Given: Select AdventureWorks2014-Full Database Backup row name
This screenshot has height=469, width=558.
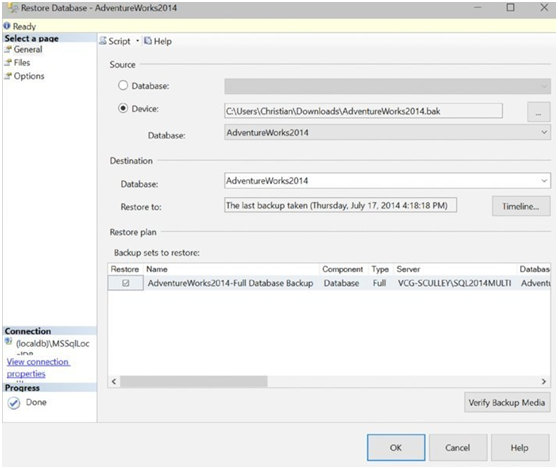Looking at the screenshot, I should pyautogui.click(x=231, y=283).
